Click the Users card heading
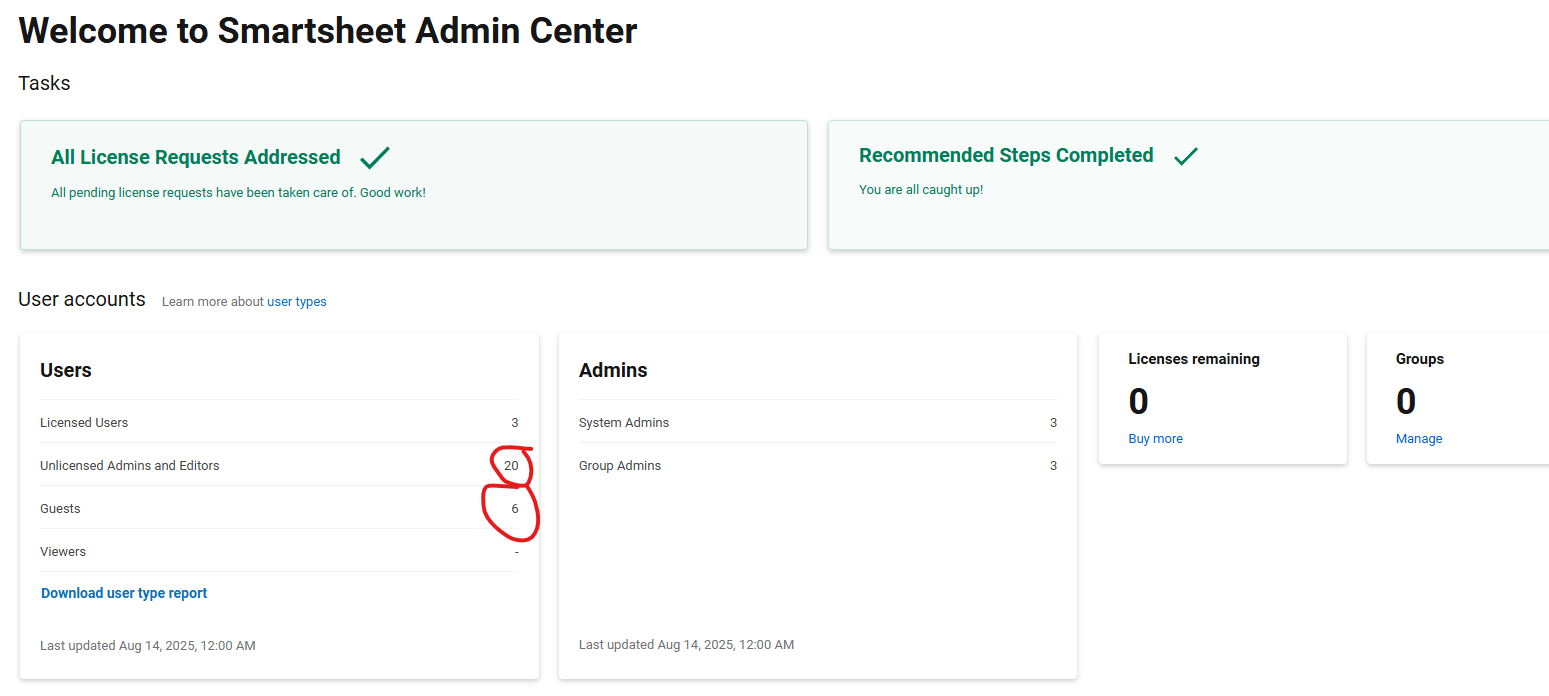1549x696 pixels. [x=66, y=370]
